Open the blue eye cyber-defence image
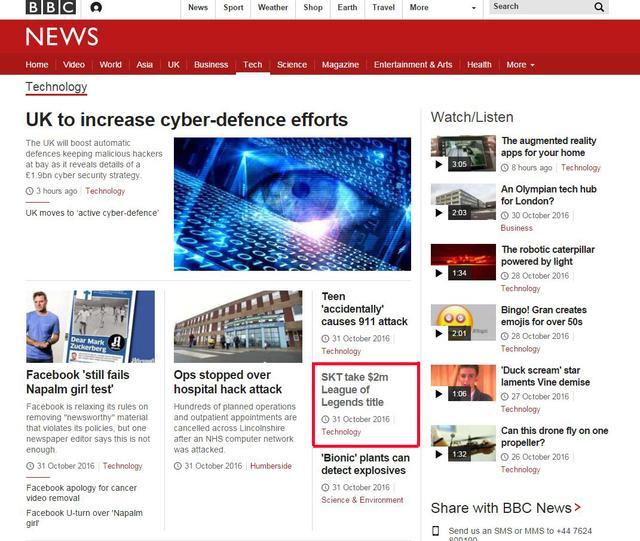 [292, 204]
